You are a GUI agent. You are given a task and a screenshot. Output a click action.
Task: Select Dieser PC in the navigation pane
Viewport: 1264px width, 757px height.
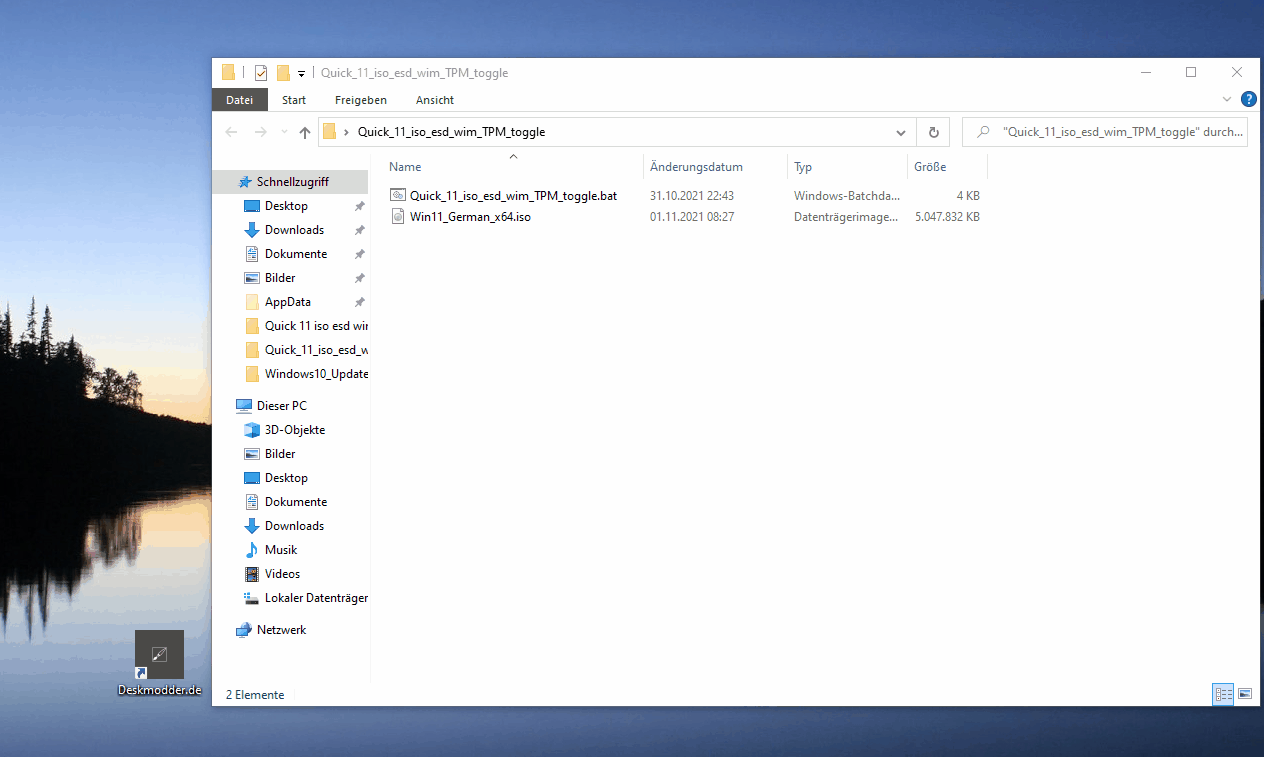pos(281,406)
